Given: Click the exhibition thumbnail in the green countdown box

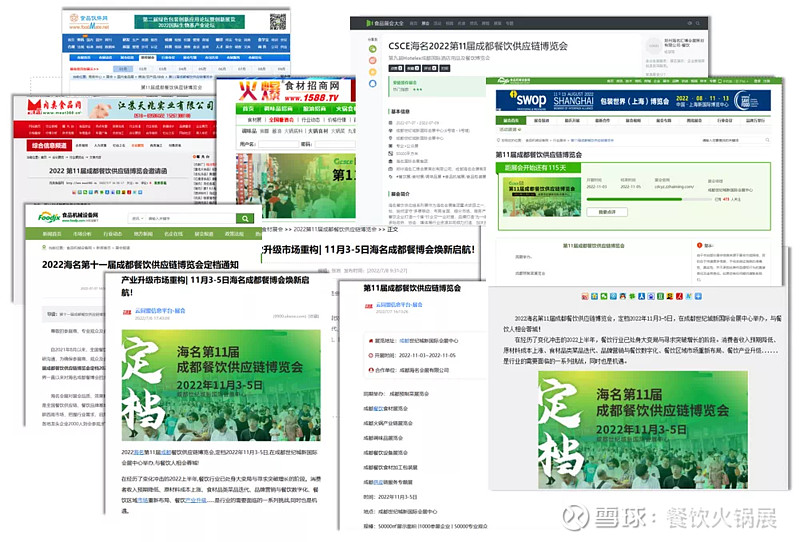Looking at the screenshot, I should pyautogui.click(x=542, y=196).
